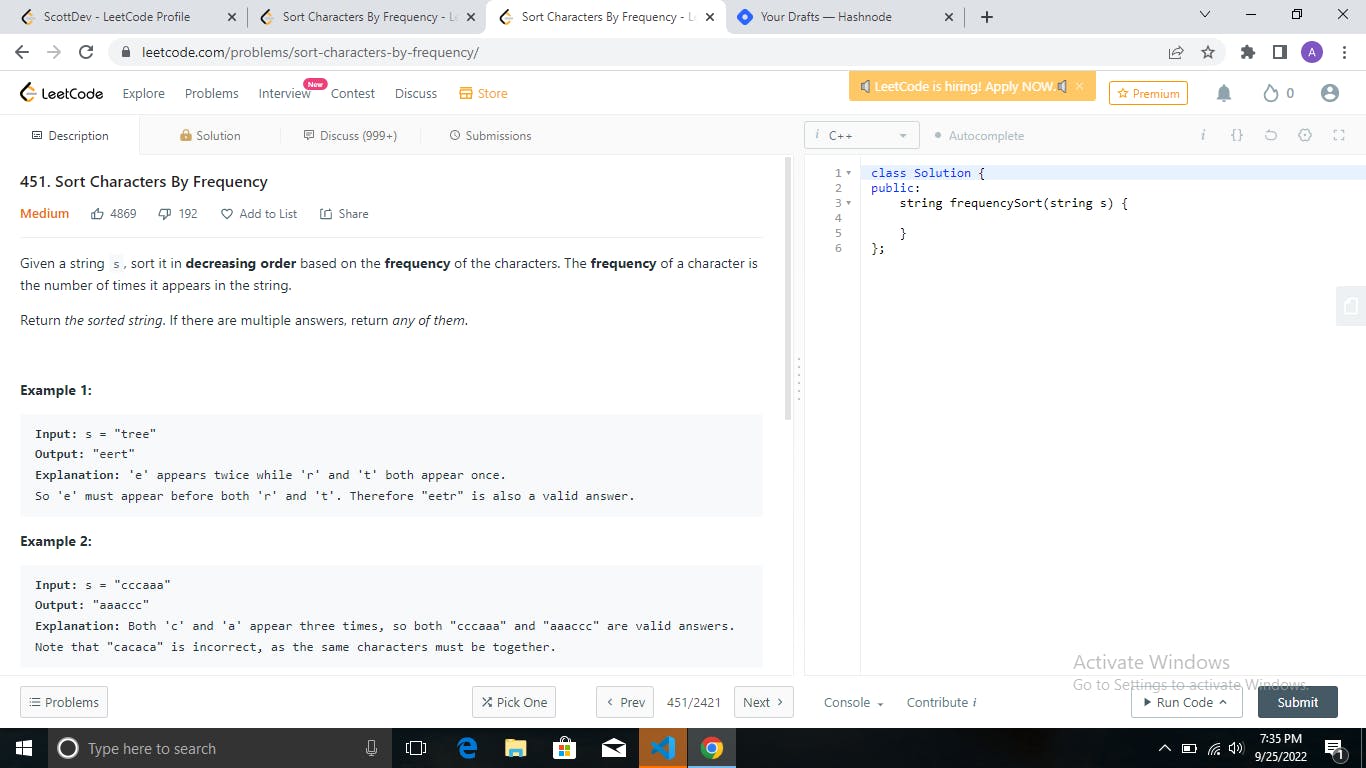Switch to the Description tab
Screen dimensions: 1366x768
coord(70,135)
